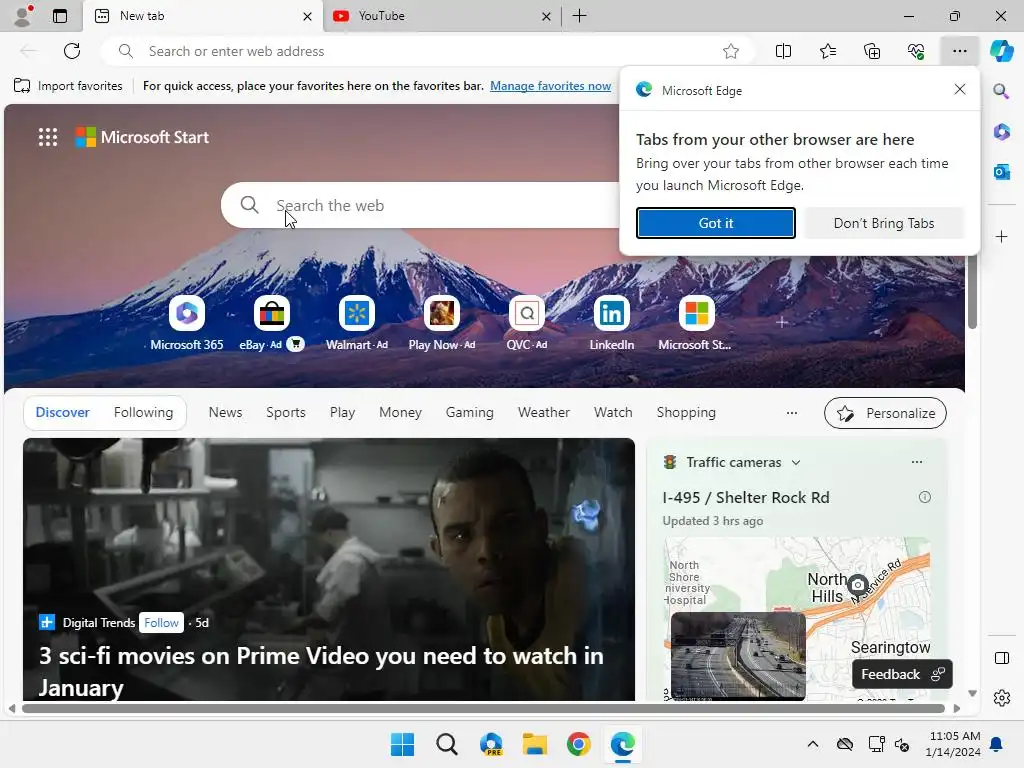Click Don't Bring Tabs button
The image size is (1024, 768).
(x=884, y=223)
